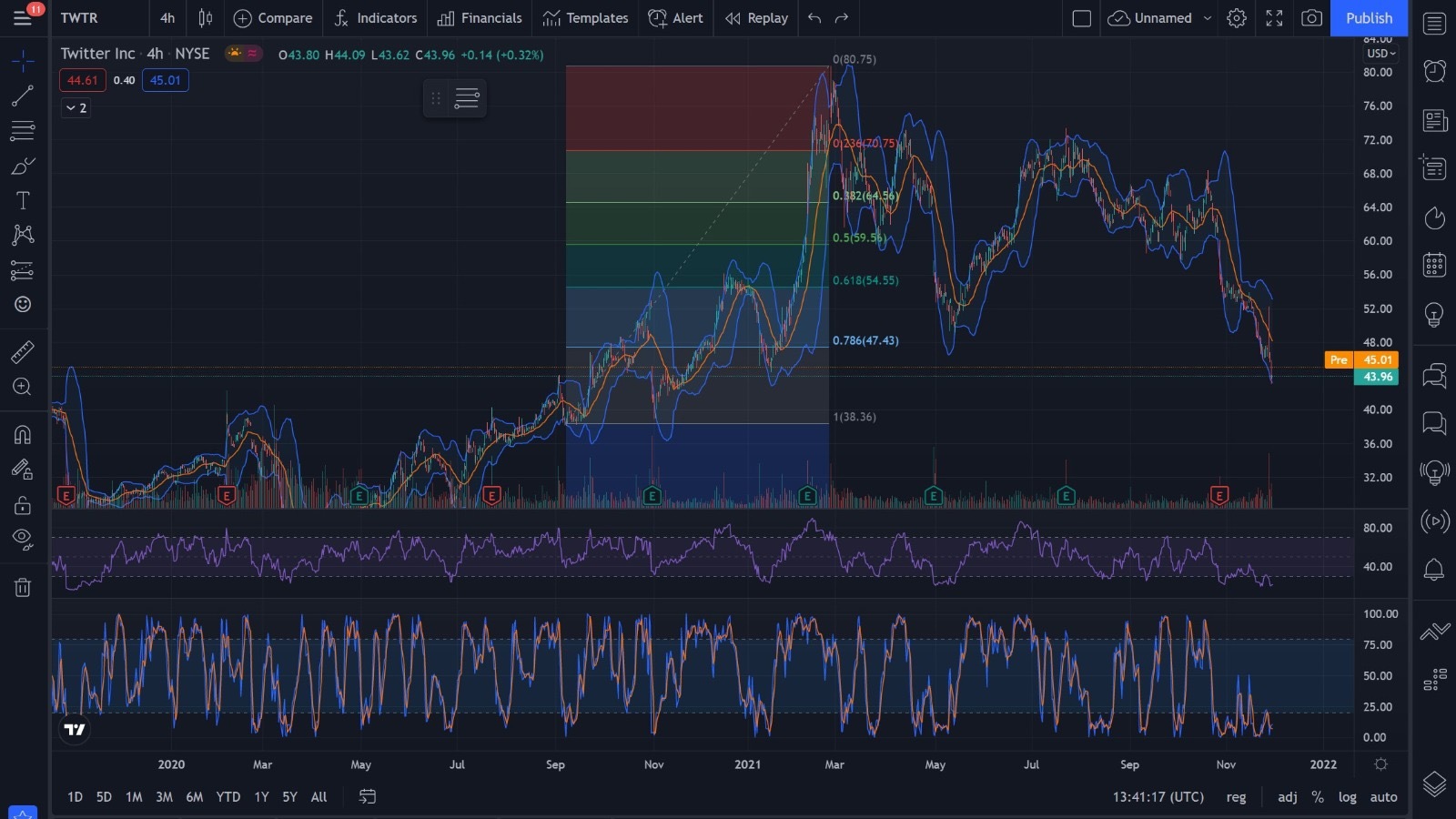The image size is (1456, 819).
Task: Toggle magnet mode for drawings
Action: 23,434
